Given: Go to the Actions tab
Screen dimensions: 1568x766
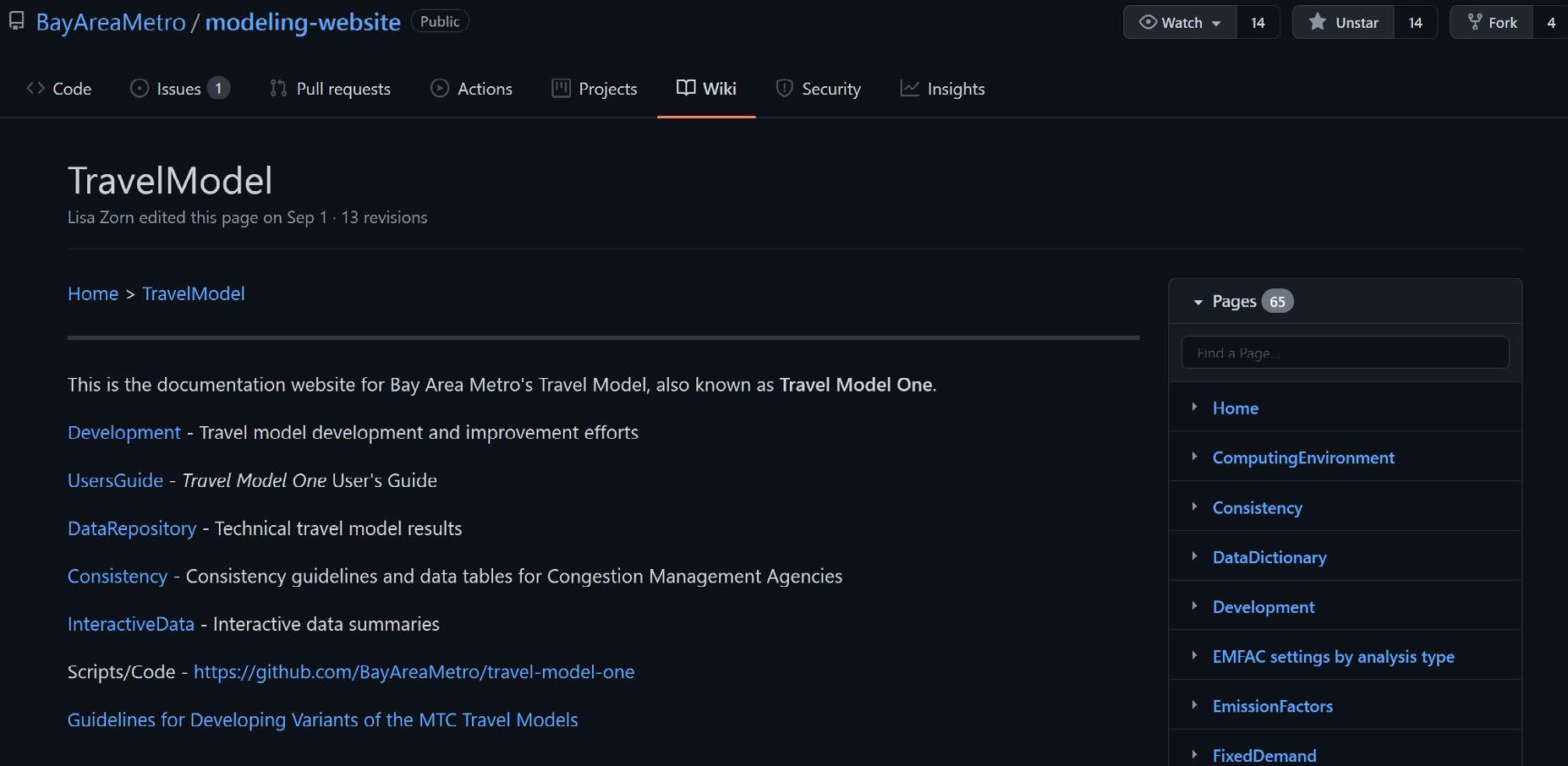Looking at the screenshot, I should pos(472,88).
